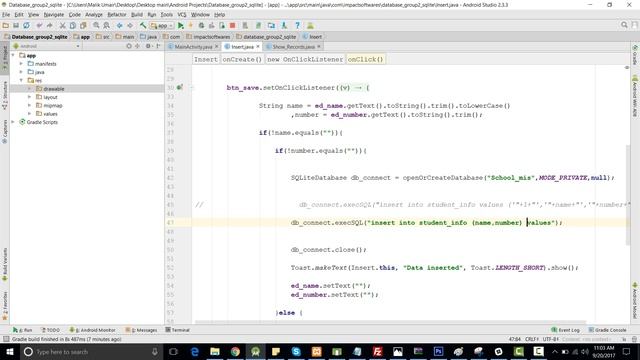Click the new OnClickListener breadcrumb
Viewport: 640px width, 360px height.
[x=305, y=59]
